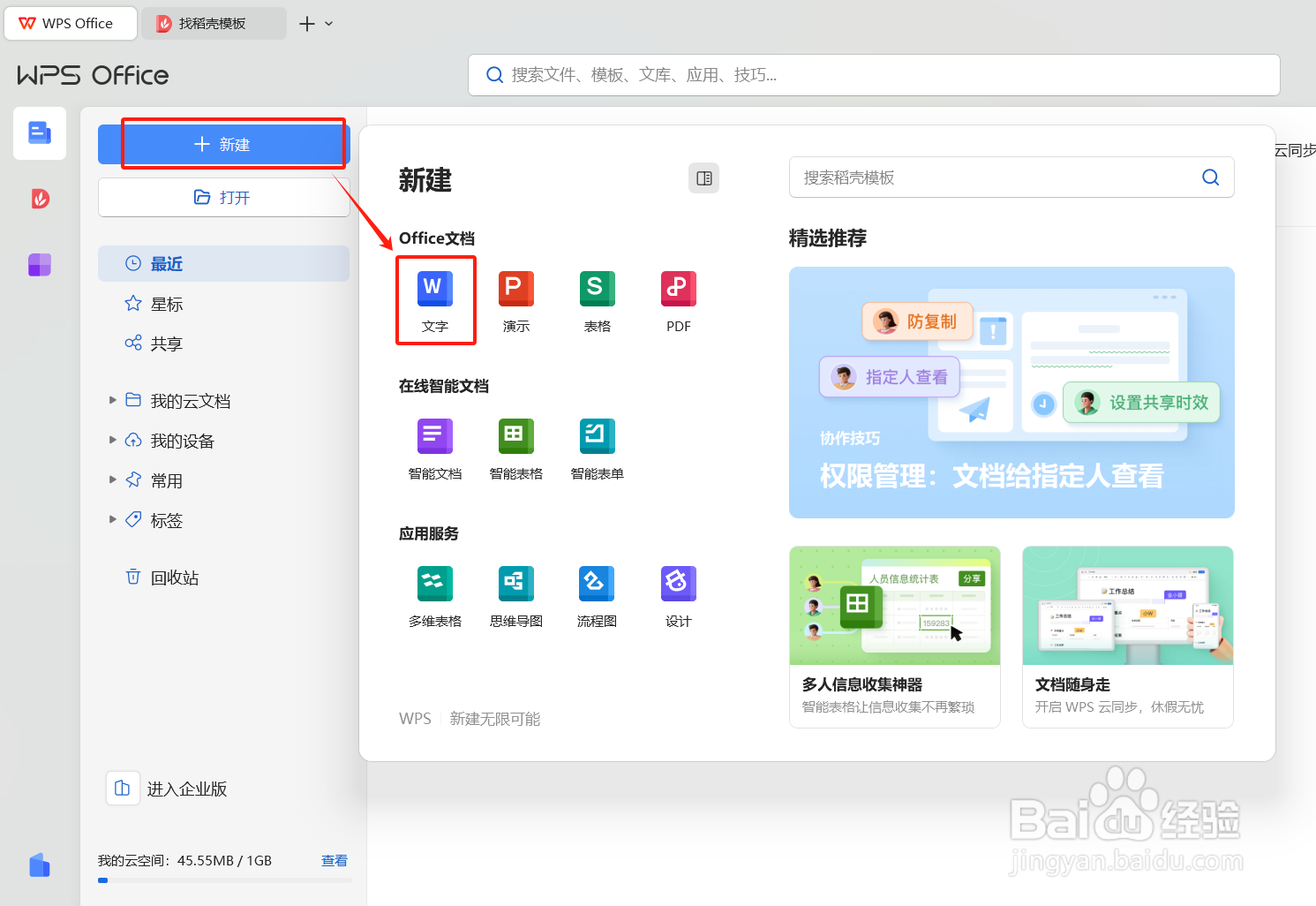1316x906 pixels.
Task: Launch 设计 design tool
Action: click(x=679, y=596)
